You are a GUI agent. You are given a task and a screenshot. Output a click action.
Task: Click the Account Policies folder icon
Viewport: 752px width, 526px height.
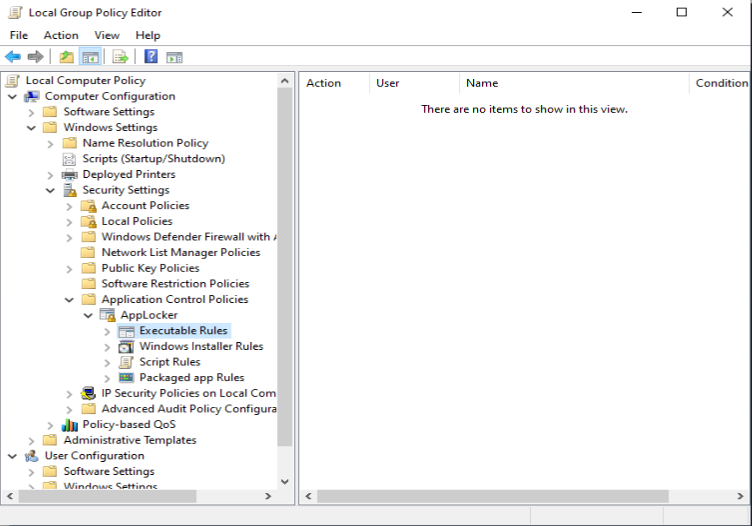click(x=89, y=206)
